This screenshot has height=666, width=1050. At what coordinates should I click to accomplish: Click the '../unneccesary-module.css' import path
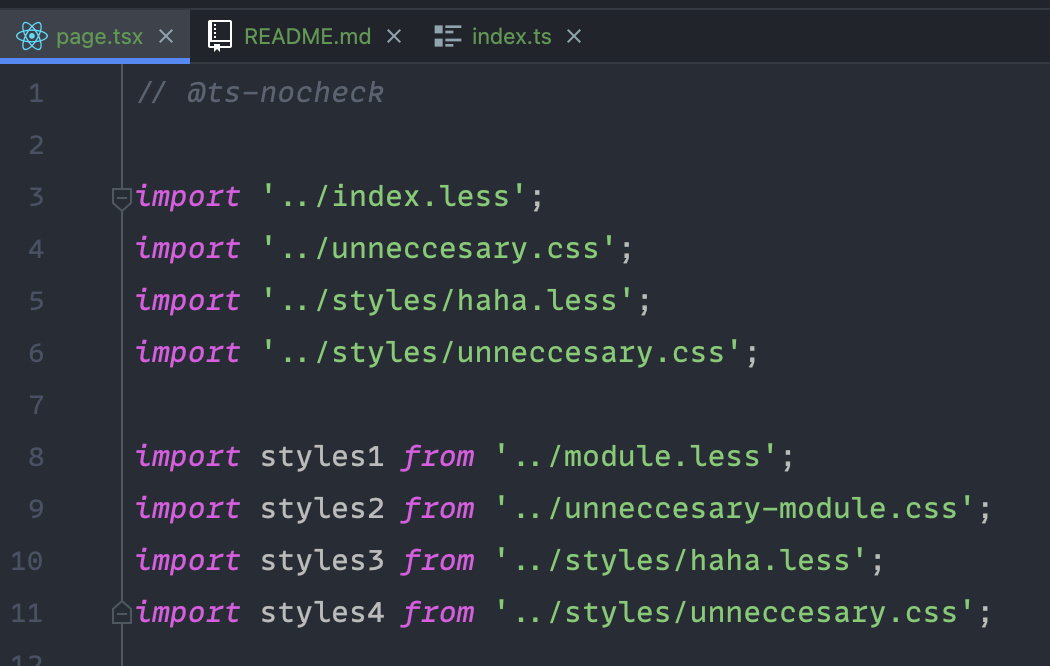click(x=735, y=509)
